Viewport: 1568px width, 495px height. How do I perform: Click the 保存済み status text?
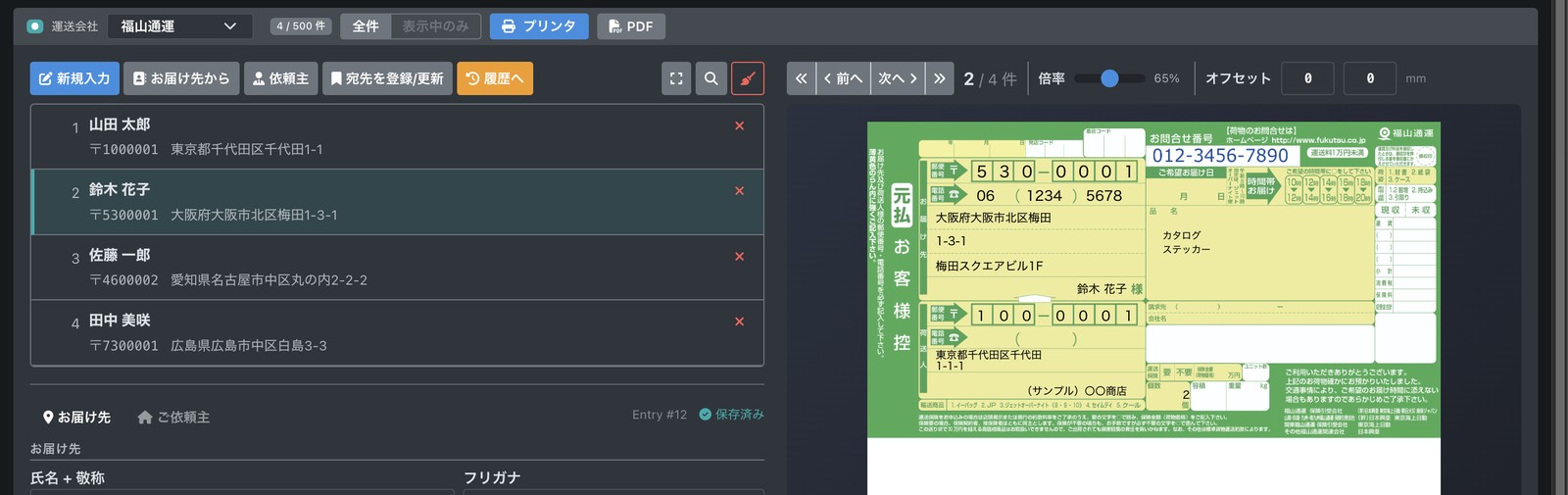(731, 415)
